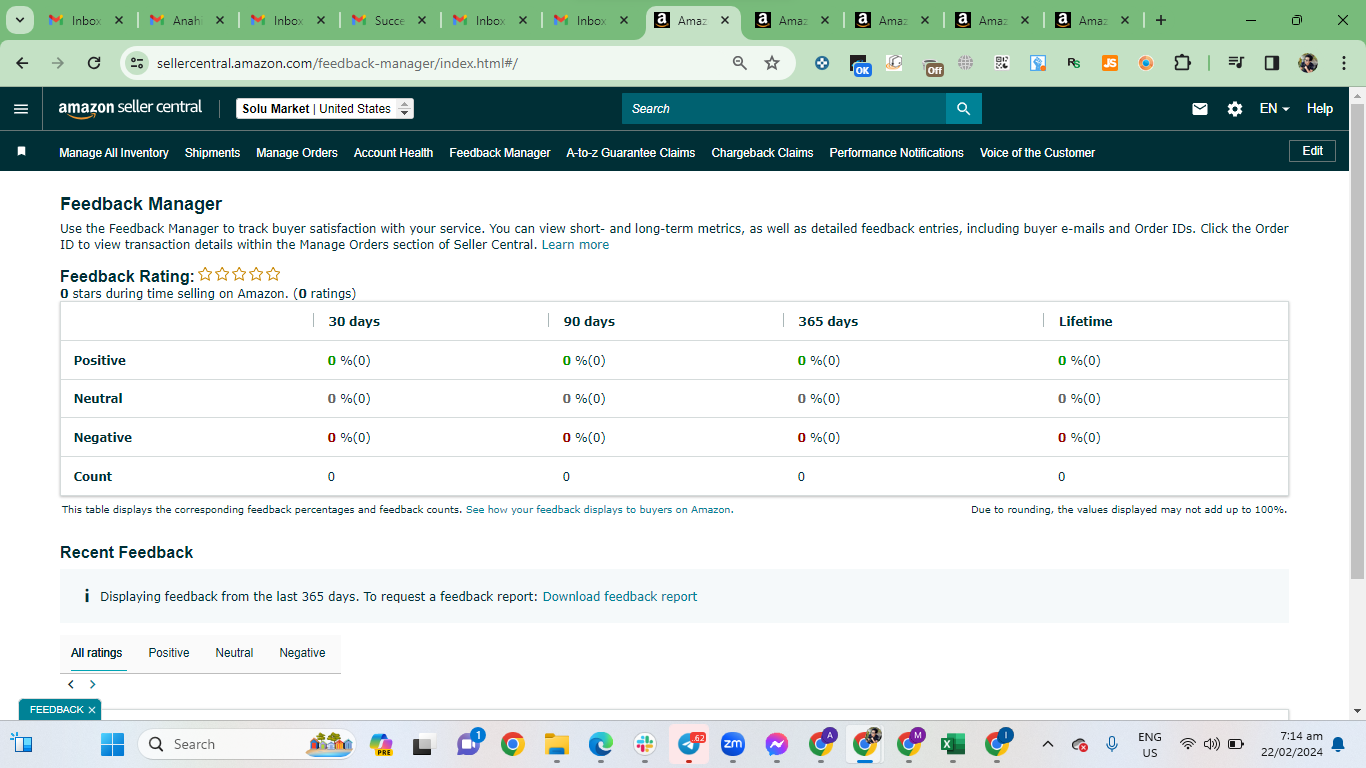This screenshot has height=768, width=1366.
Task: Open a new browser tab
Action: pyautogui.click(x=1160, y=20)
